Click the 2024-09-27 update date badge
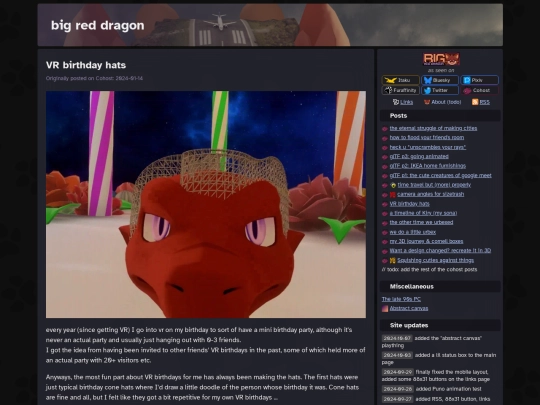Viewport: 540px width, 405px height. coord(397,399)
